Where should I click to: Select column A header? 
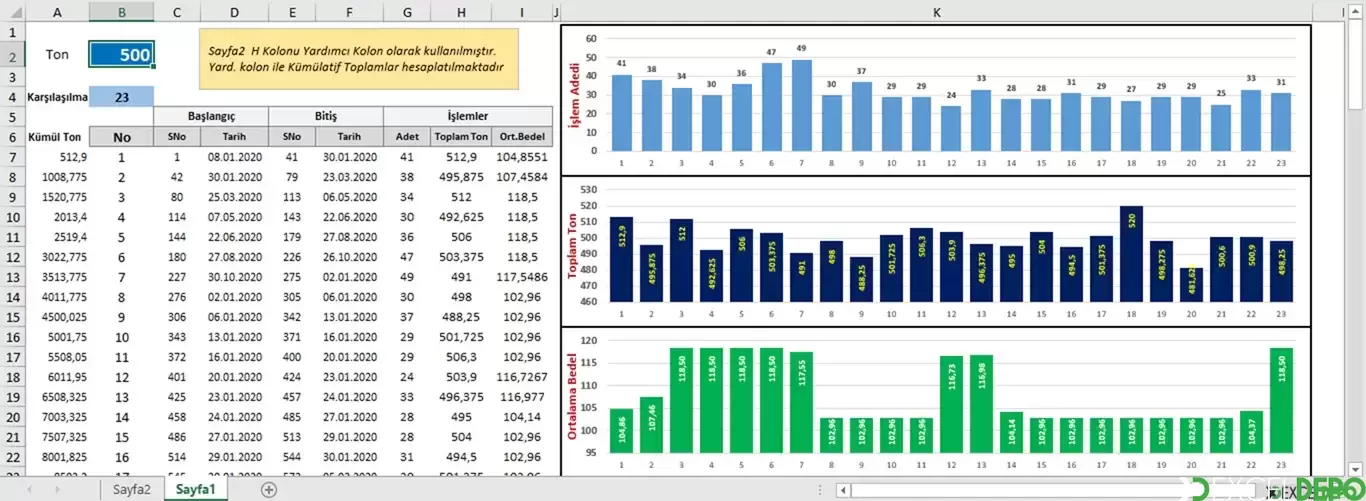coord(56,12)
